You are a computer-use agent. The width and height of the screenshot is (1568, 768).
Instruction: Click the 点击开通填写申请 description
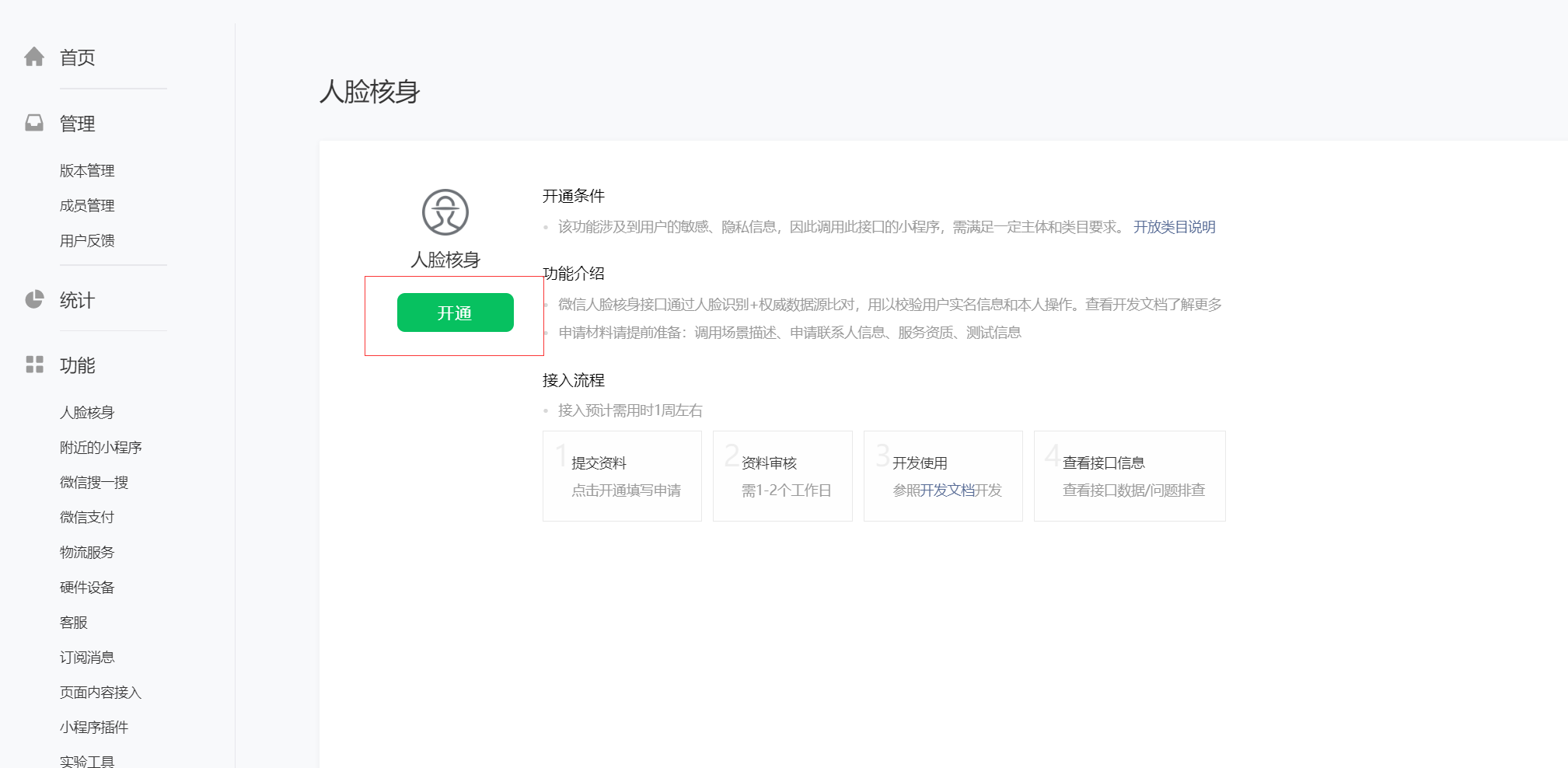(x=627, y=490)
